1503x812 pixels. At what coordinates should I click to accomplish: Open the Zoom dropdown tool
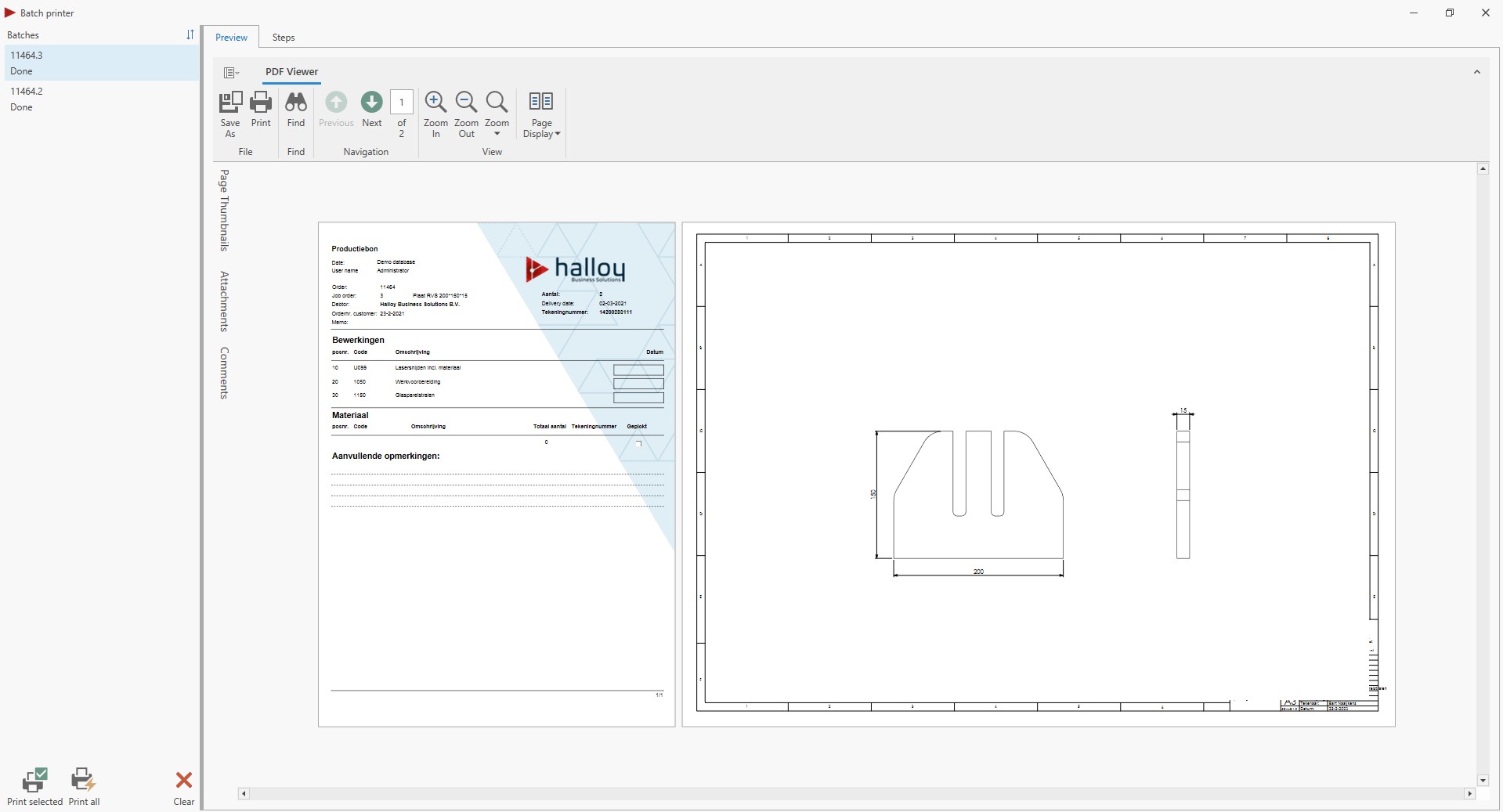point(497,114)
